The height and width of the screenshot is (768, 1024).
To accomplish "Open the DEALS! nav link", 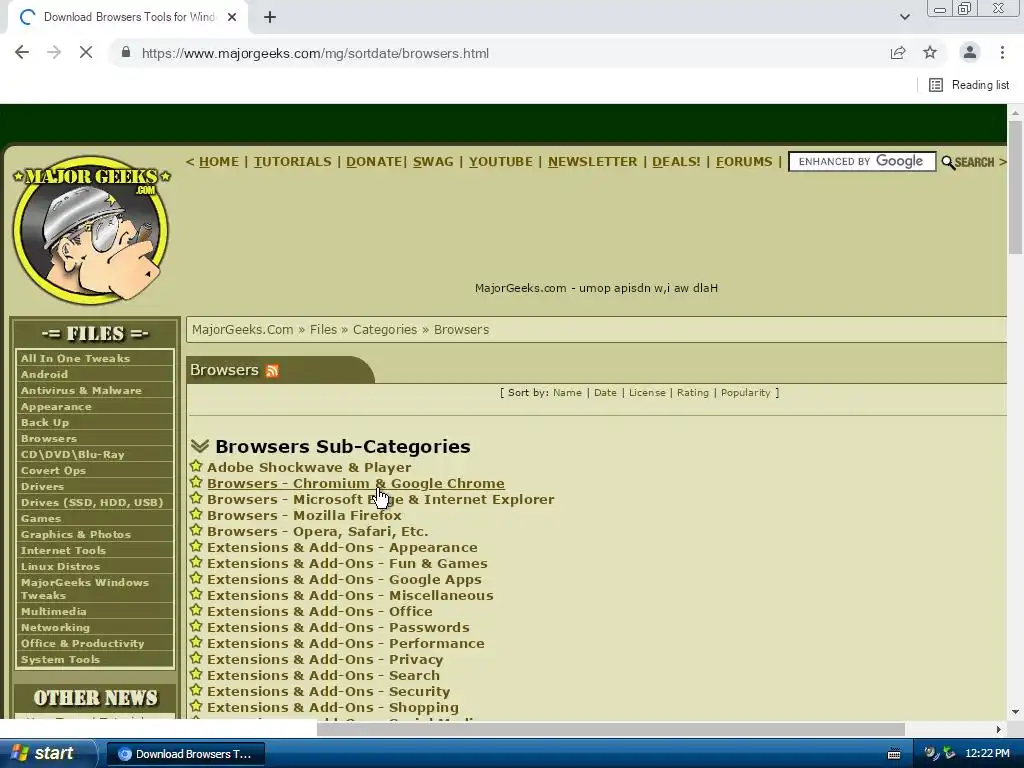I will (x=676, y=161).
